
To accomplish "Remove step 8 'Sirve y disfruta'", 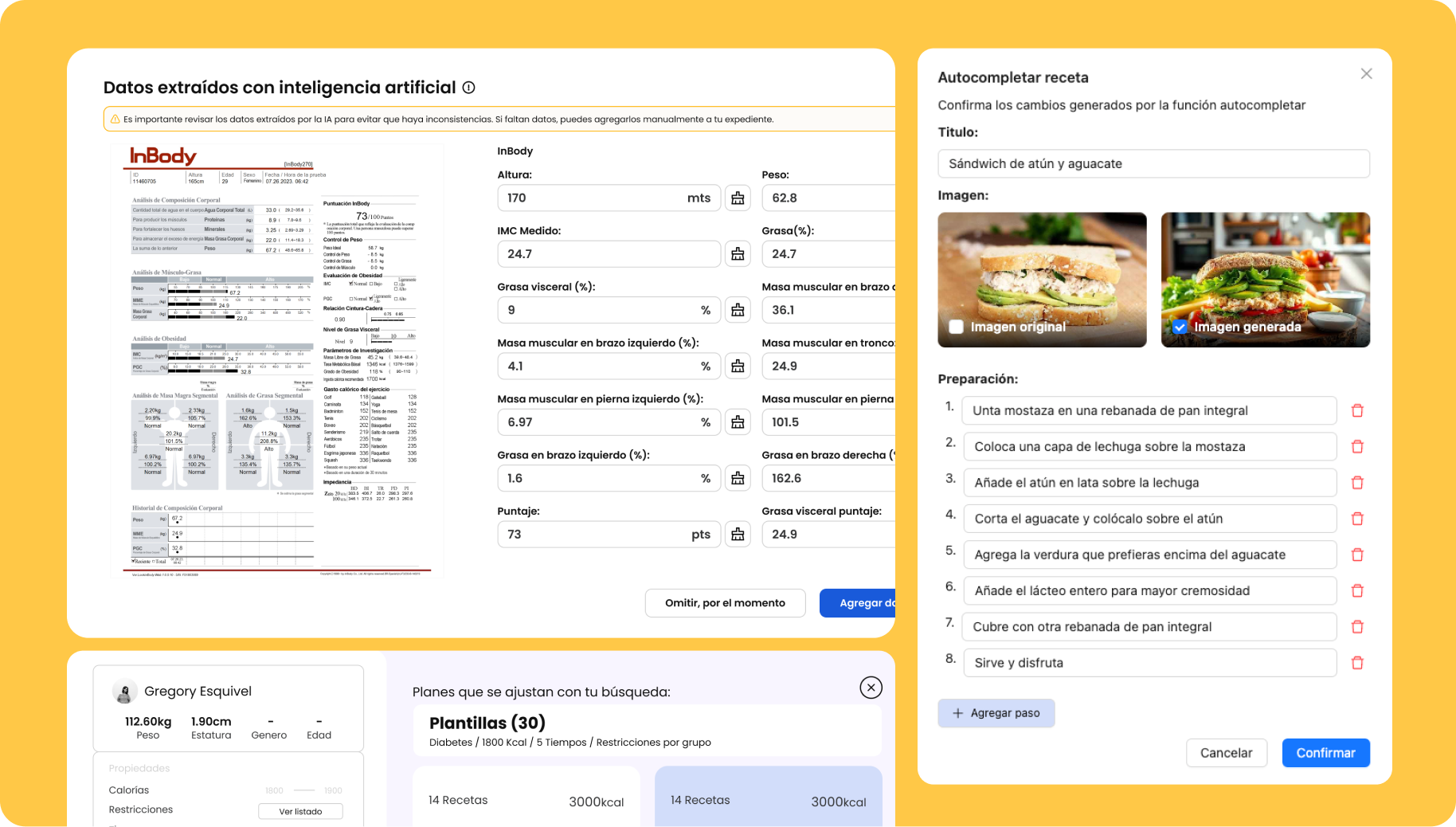I will (x=1357, y=663).
